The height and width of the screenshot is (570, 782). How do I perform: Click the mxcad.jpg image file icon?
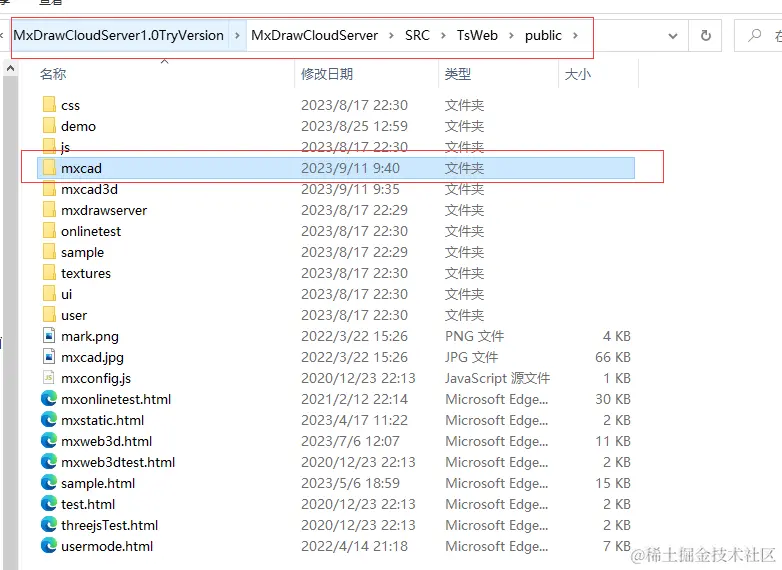coord(49,357)
